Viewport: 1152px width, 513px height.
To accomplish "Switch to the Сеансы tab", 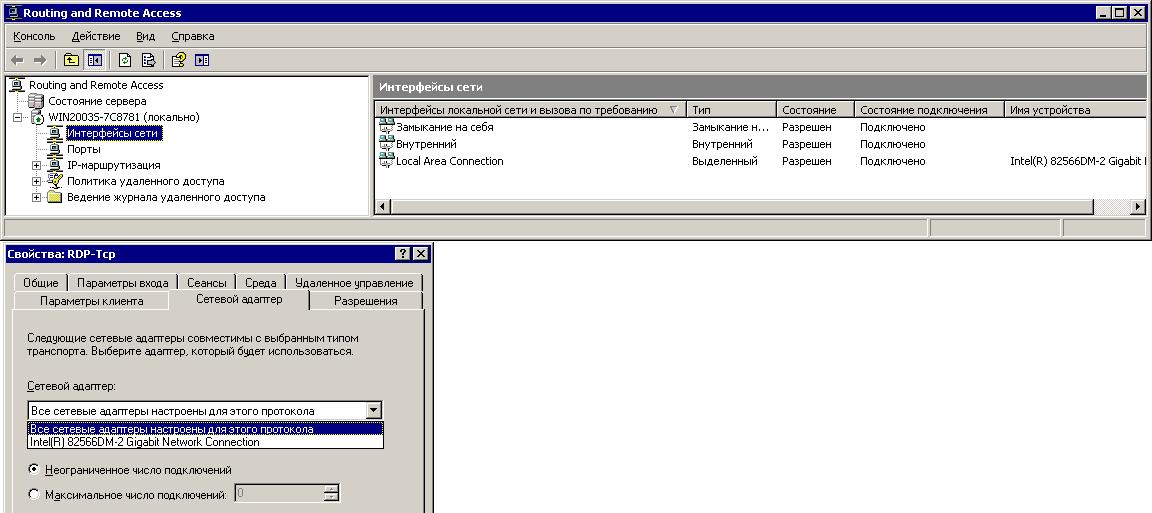I will click(x=206, y=282).
